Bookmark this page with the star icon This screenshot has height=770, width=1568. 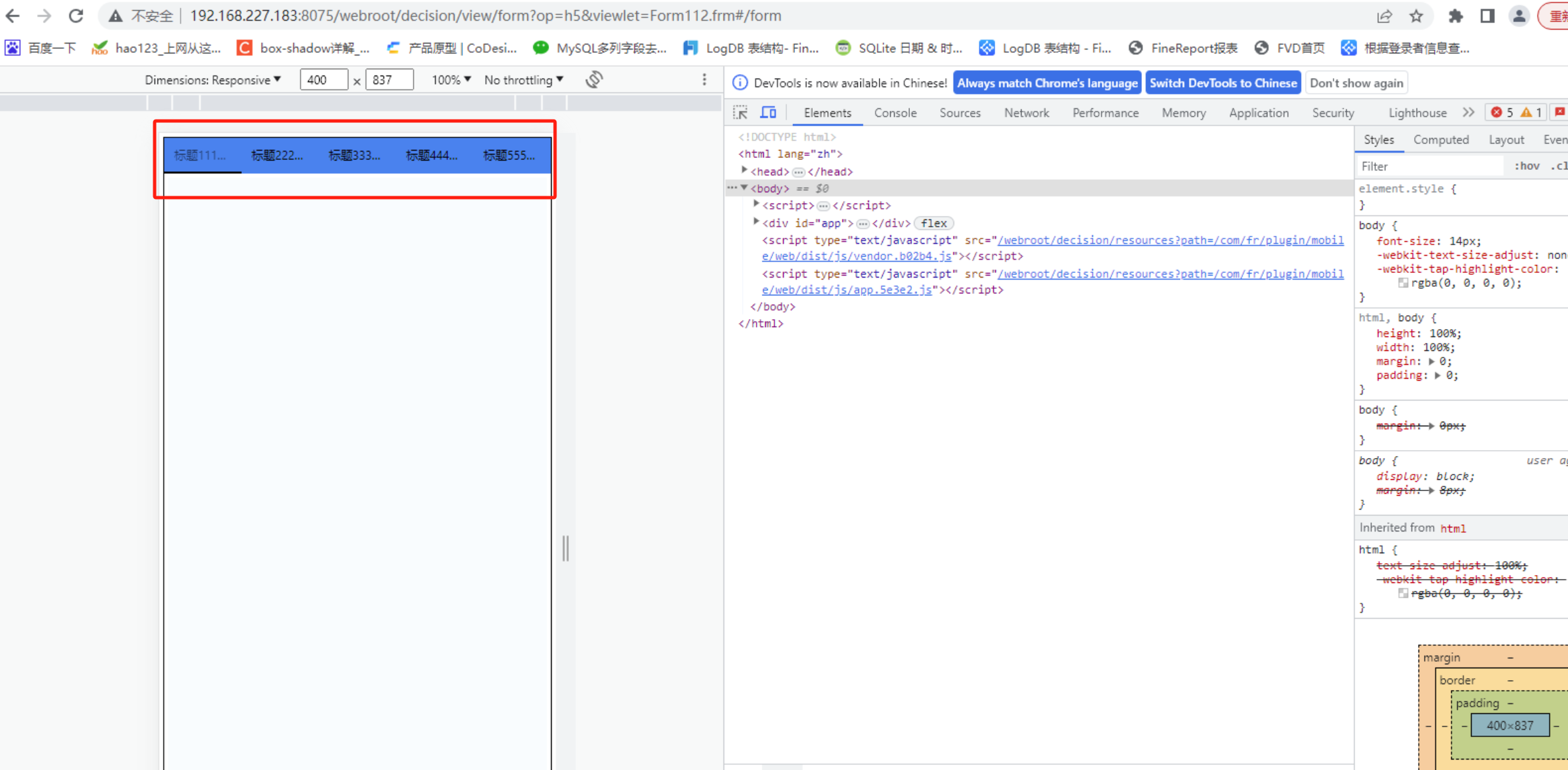point(1416,16)
